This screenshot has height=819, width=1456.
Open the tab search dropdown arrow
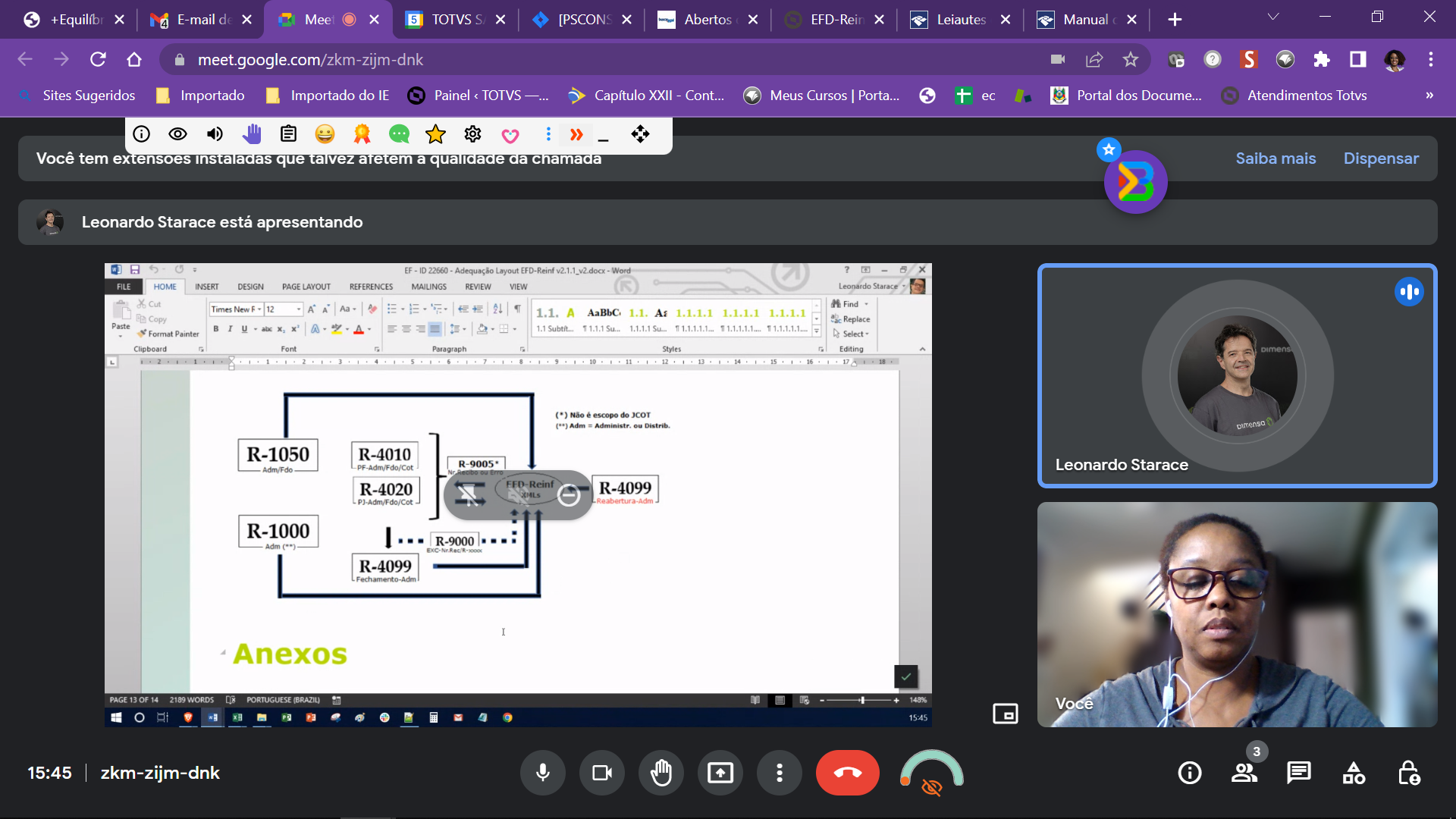point(1273,17)
